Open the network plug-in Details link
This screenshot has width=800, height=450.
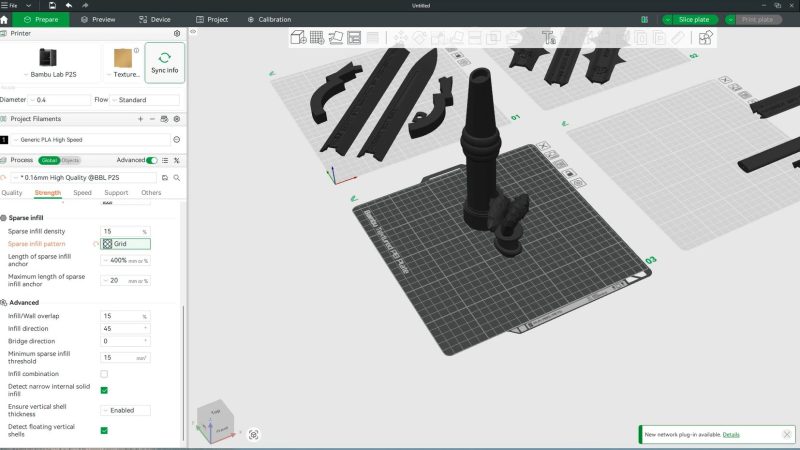tap(731, 435)
